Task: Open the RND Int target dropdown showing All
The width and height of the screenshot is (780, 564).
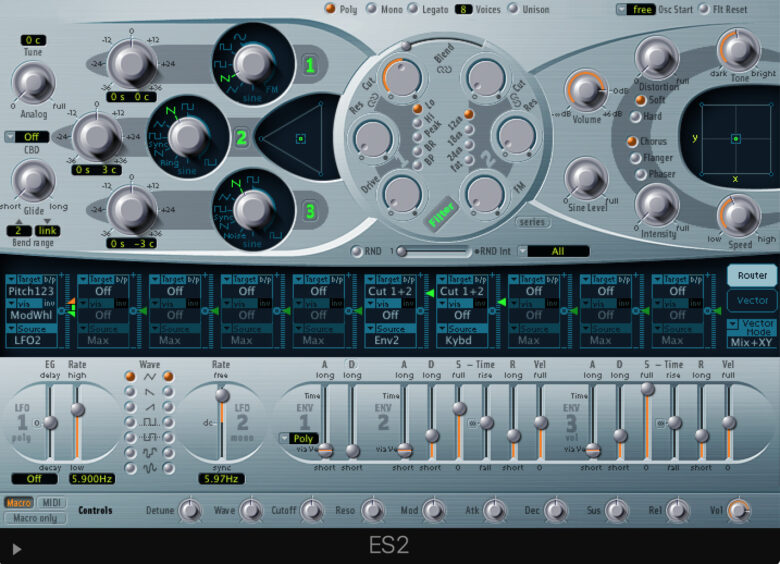Action: click(x=553, y=251)
